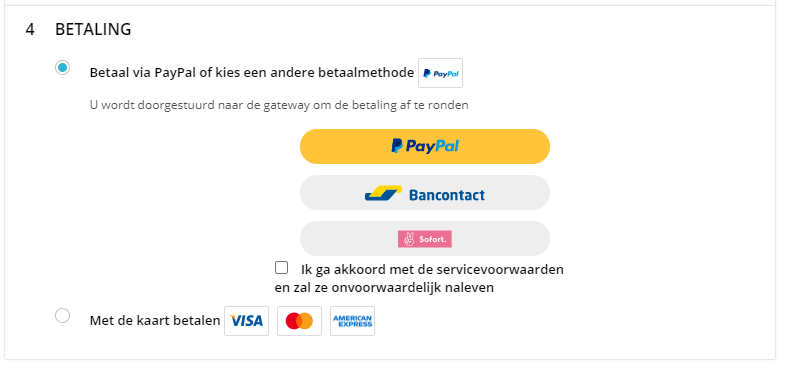Click the Visa card icon
This screenshot has height=371, width=790.
[x=246, y=321]
